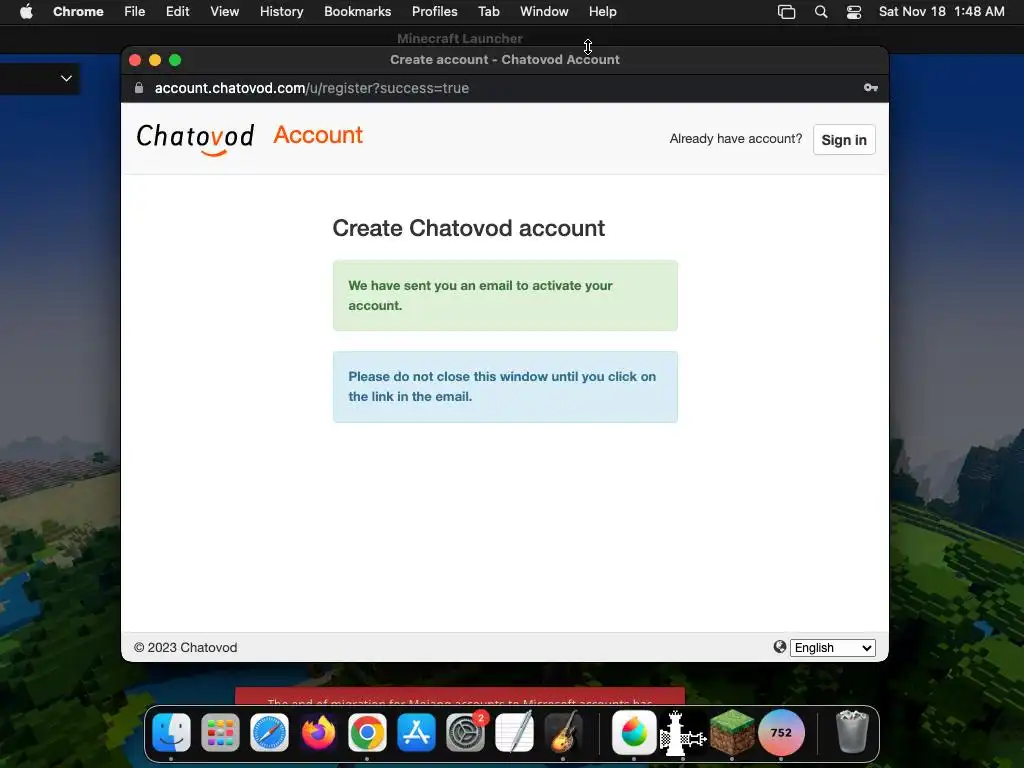Click "© 2023 Chatovod" footer text
Viewport: 1024px width, 768px height.
click(185, 647)
